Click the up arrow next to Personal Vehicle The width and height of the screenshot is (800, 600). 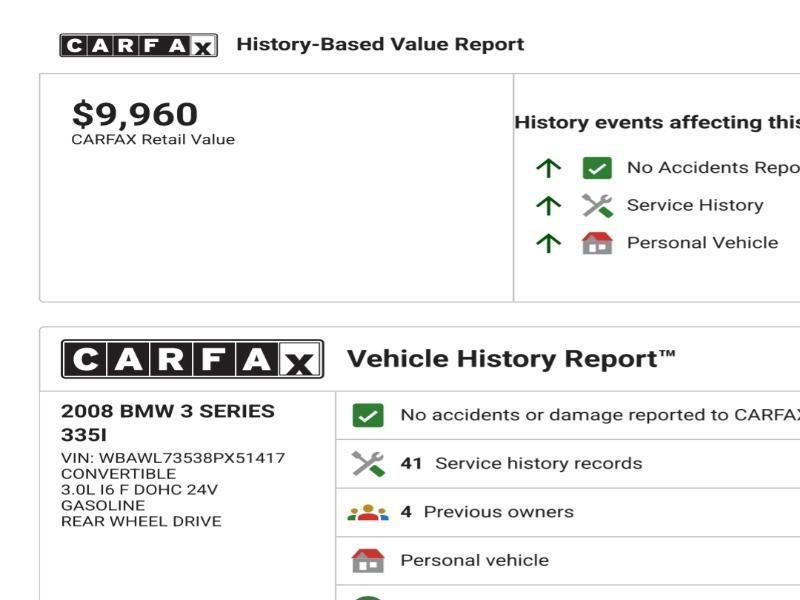(x=548, y=243)
